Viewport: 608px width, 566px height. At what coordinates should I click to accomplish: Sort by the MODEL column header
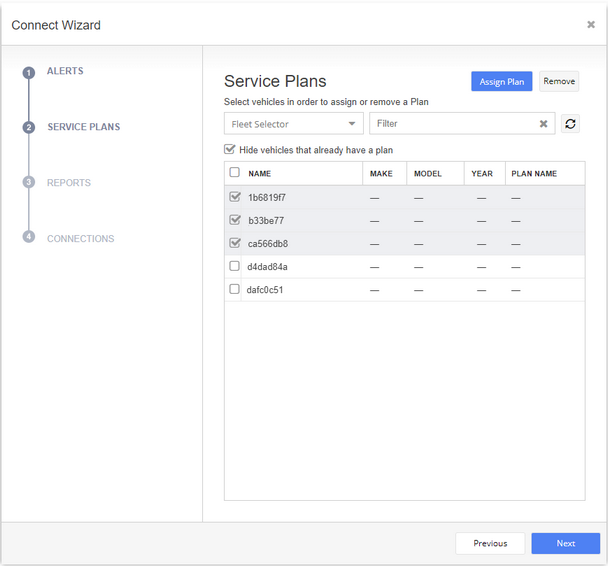click(x=428, y=174)
